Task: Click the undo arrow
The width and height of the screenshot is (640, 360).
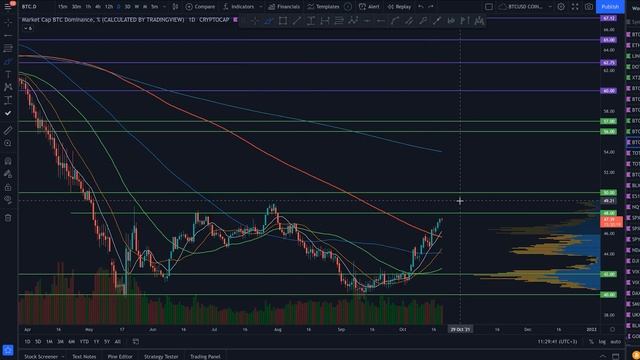Action: point(421,7)
